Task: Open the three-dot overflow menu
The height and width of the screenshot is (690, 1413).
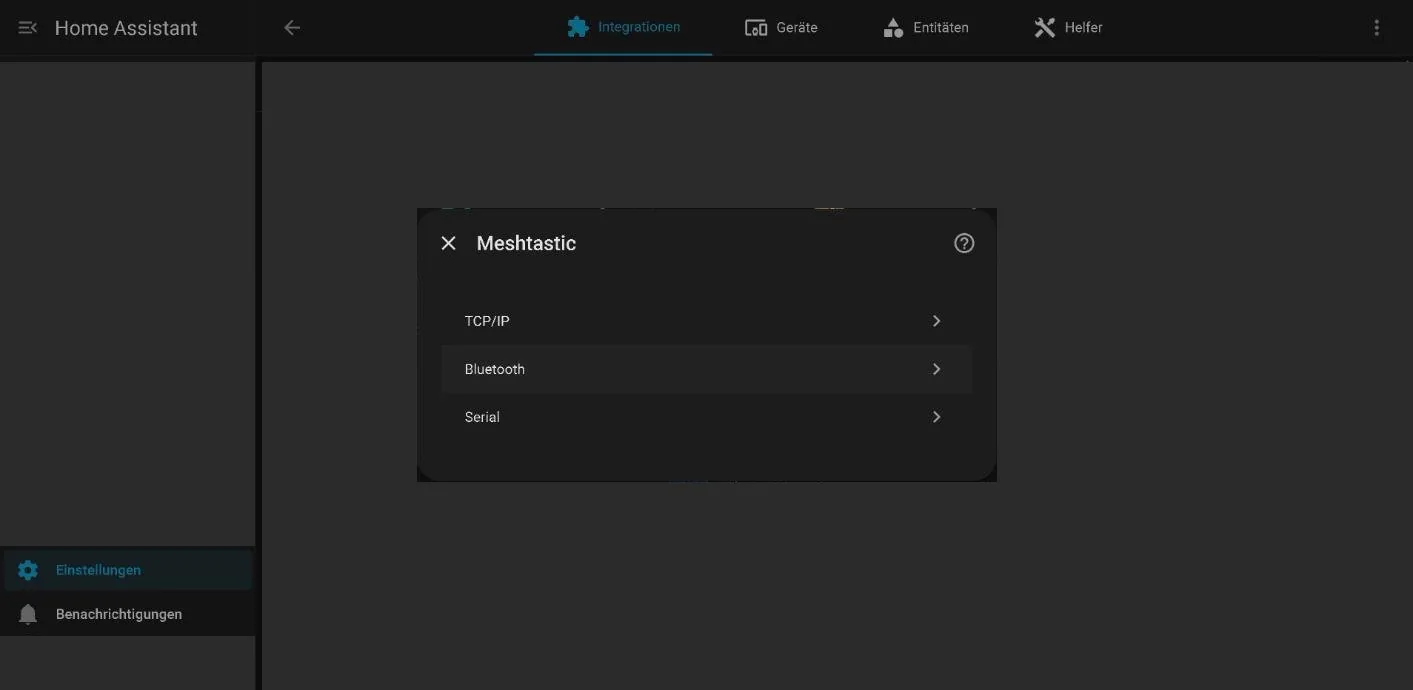Action: [1377, 28]
